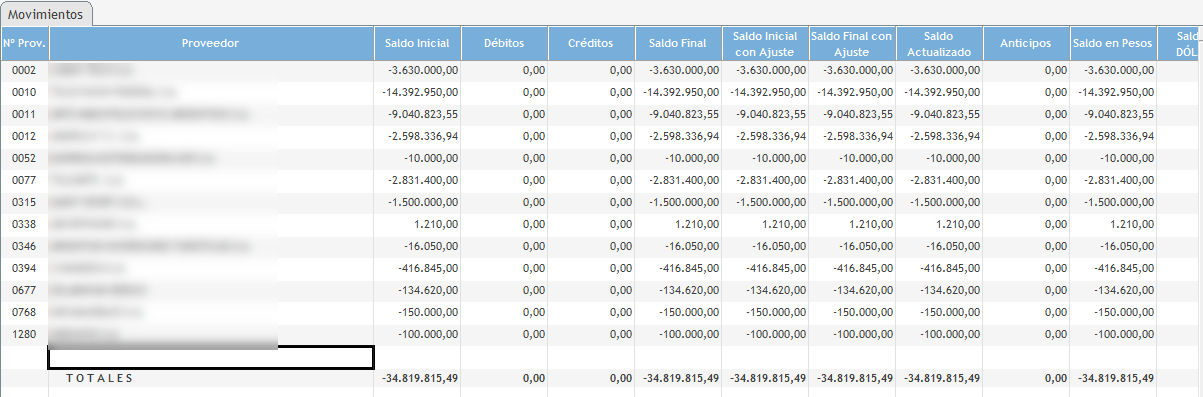Click the Anticipos column header

pos(1026,43)
